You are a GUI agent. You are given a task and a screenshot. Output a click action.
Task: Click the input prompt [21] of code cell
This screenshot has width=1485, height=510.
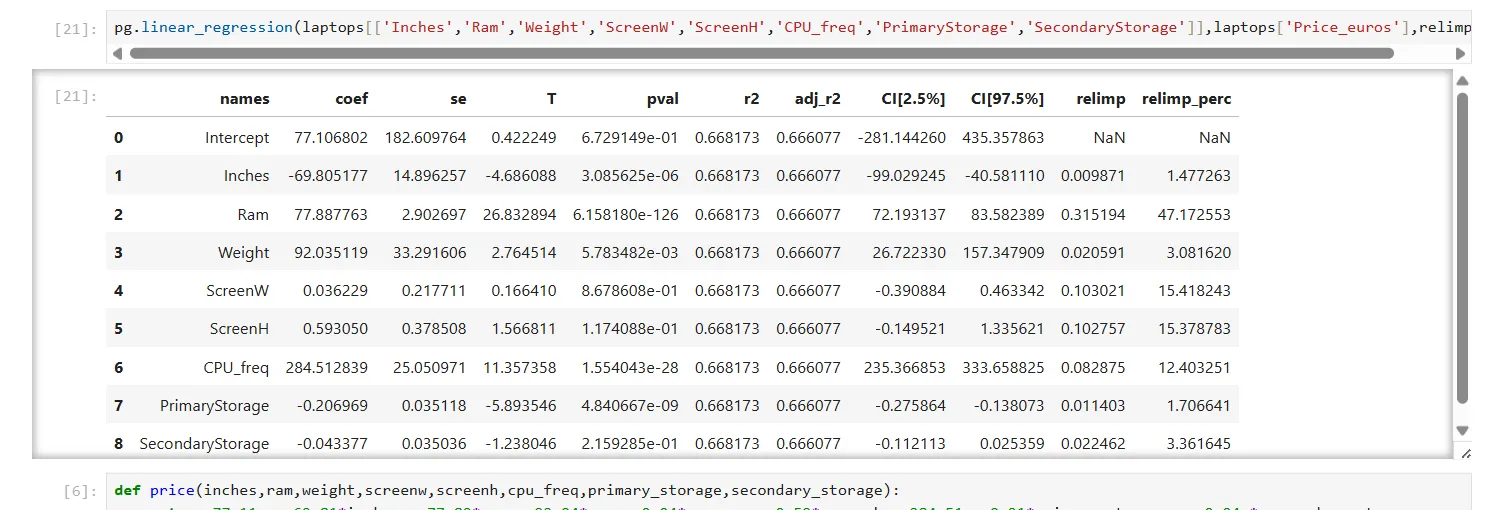click(x=75, y=27)
